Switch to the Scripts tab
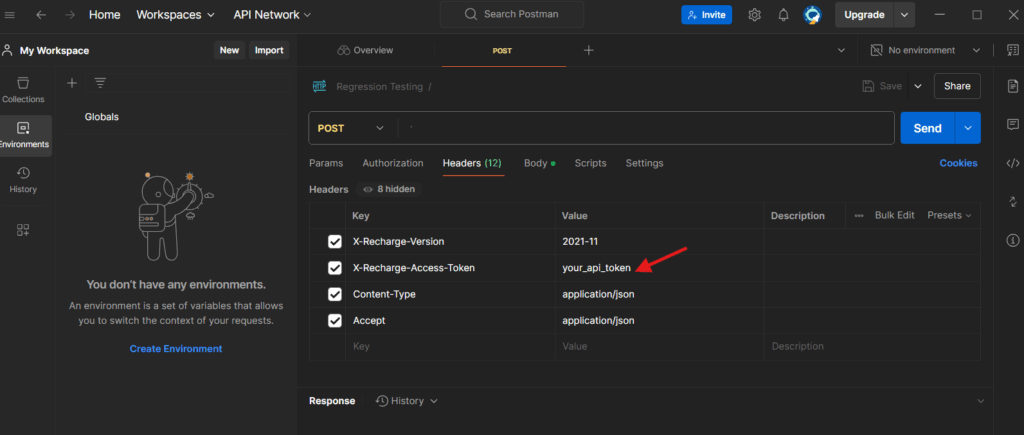This screenshot has width=1024, height=435. coord(590,163)
